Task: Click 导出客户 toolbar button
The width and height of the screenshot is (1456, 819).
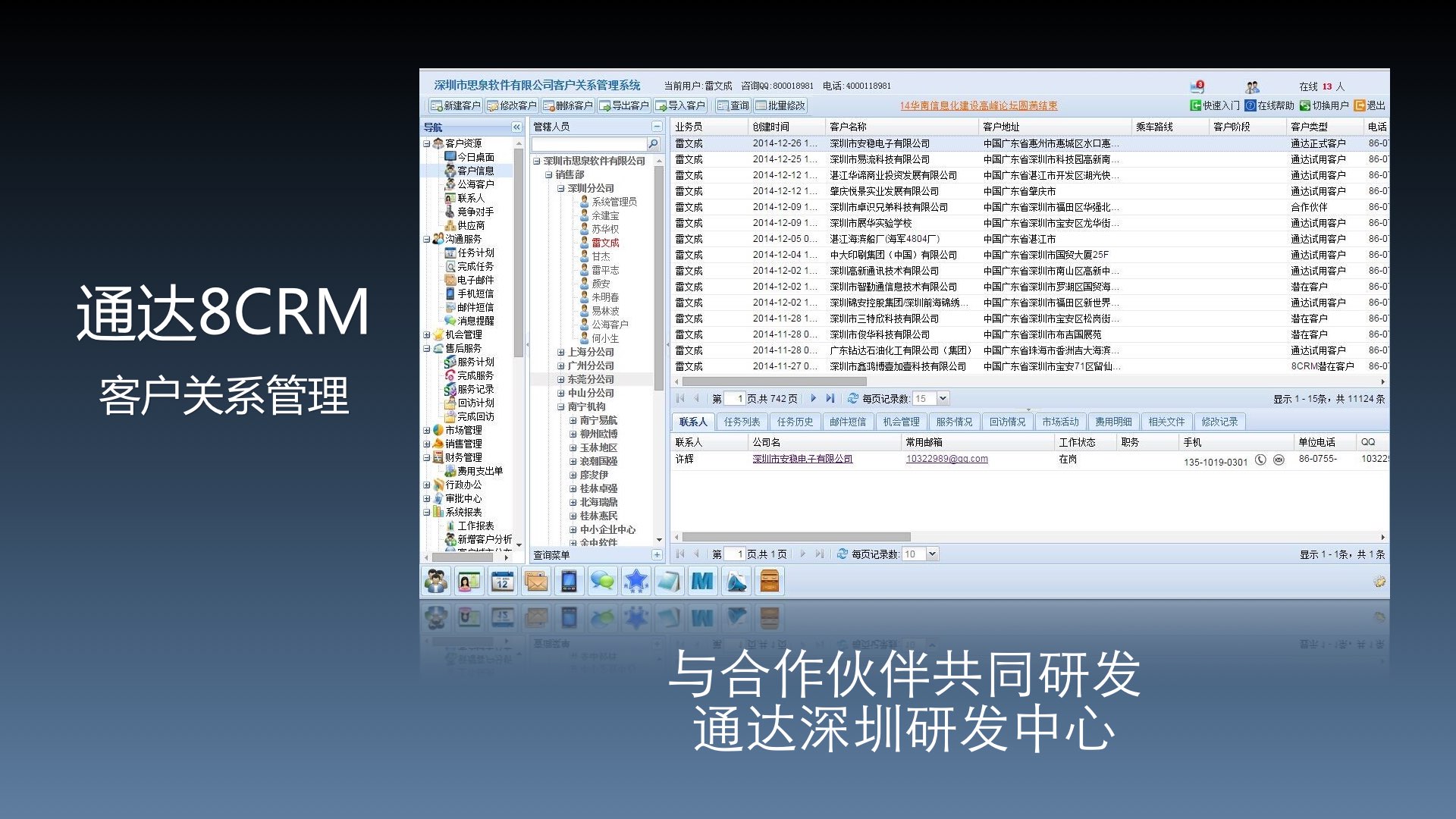Action: (624, 105)
